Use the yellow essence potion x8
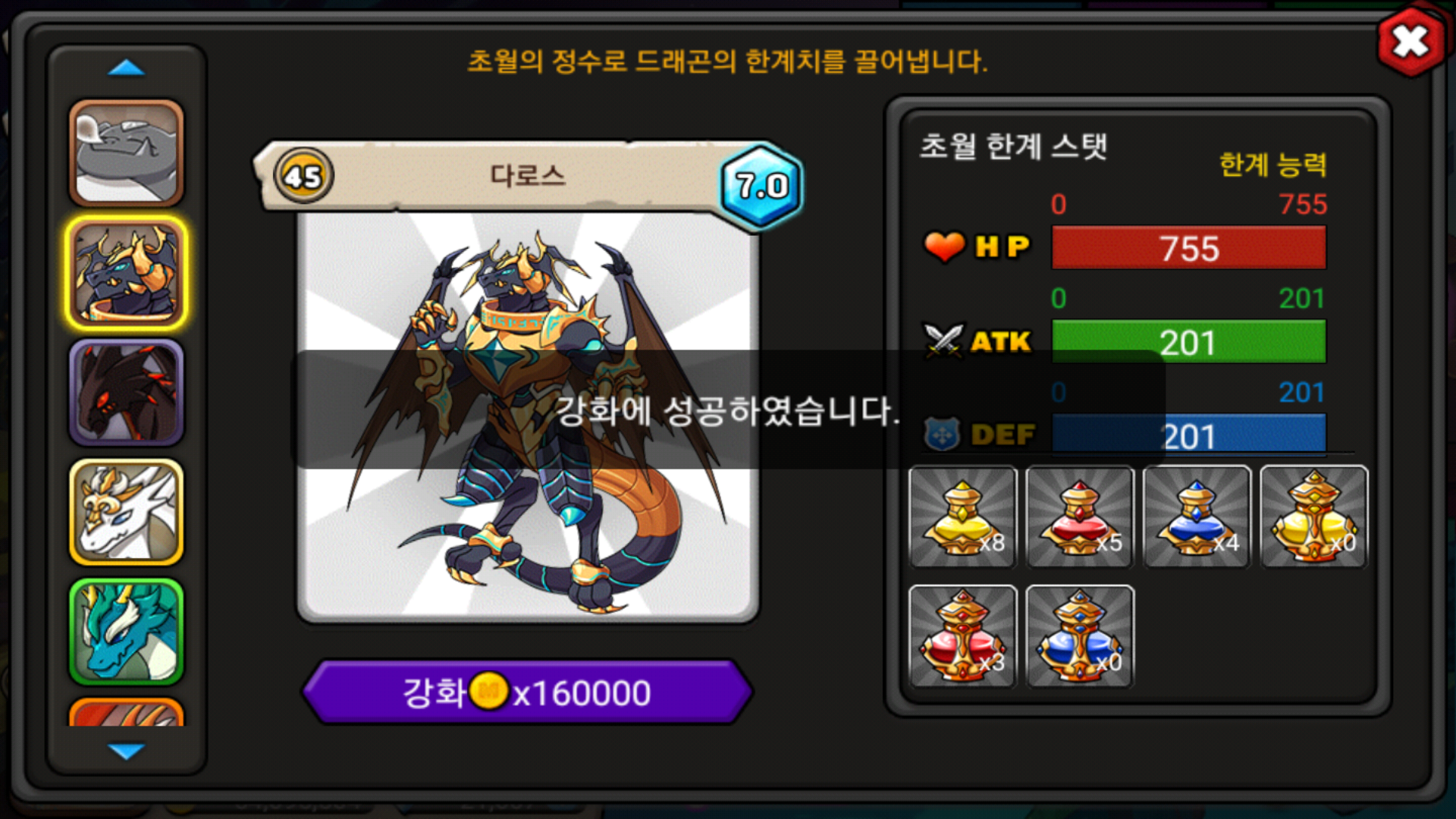 point(963,516)
